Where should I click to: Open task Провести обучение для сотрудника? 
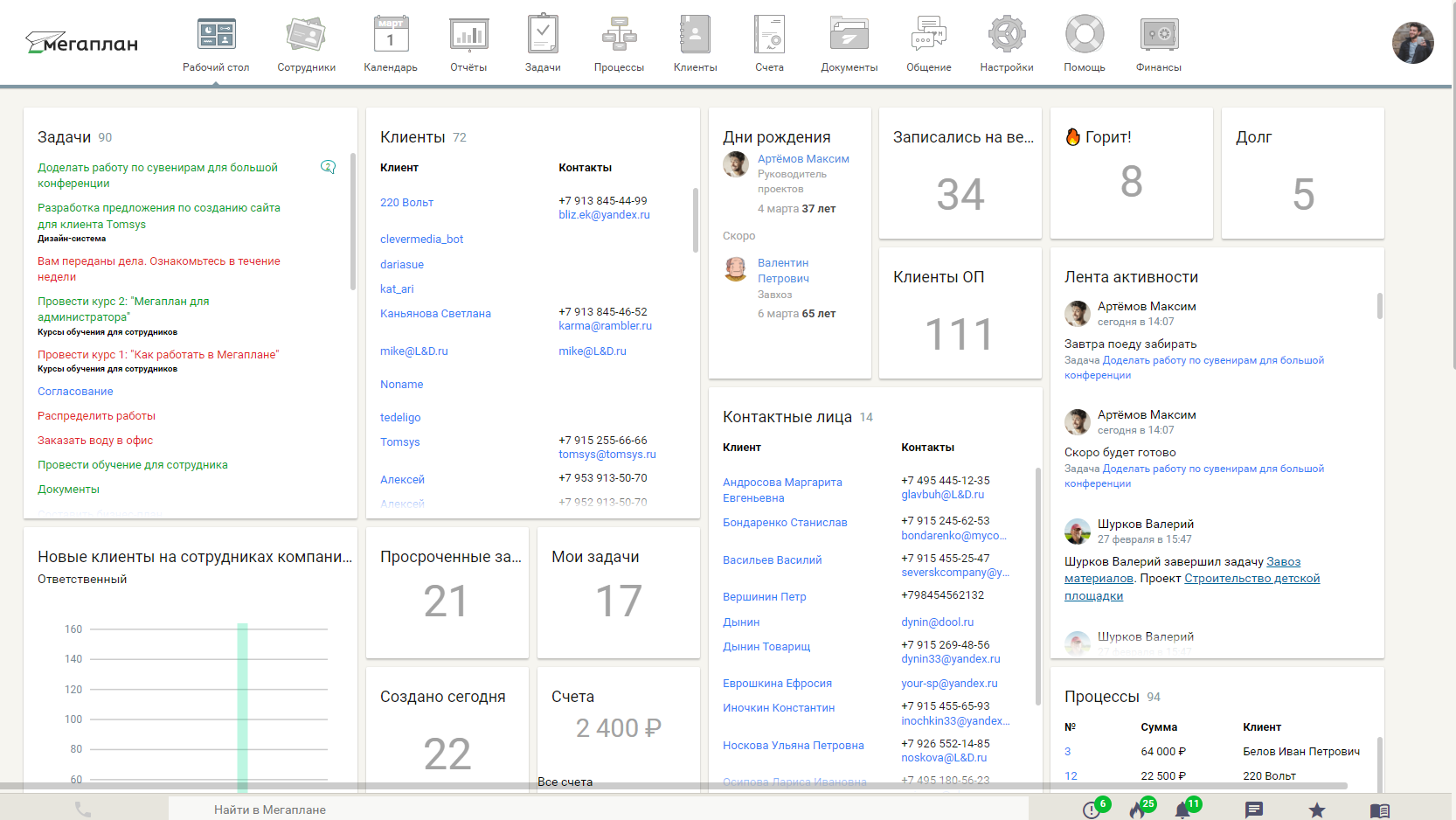[x=133, y=465]
